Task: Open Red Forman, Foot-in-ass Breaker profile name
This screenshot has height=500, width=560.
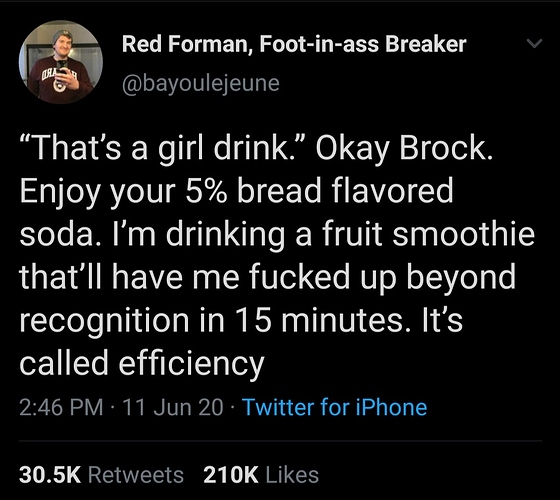Action: (294, 44)
